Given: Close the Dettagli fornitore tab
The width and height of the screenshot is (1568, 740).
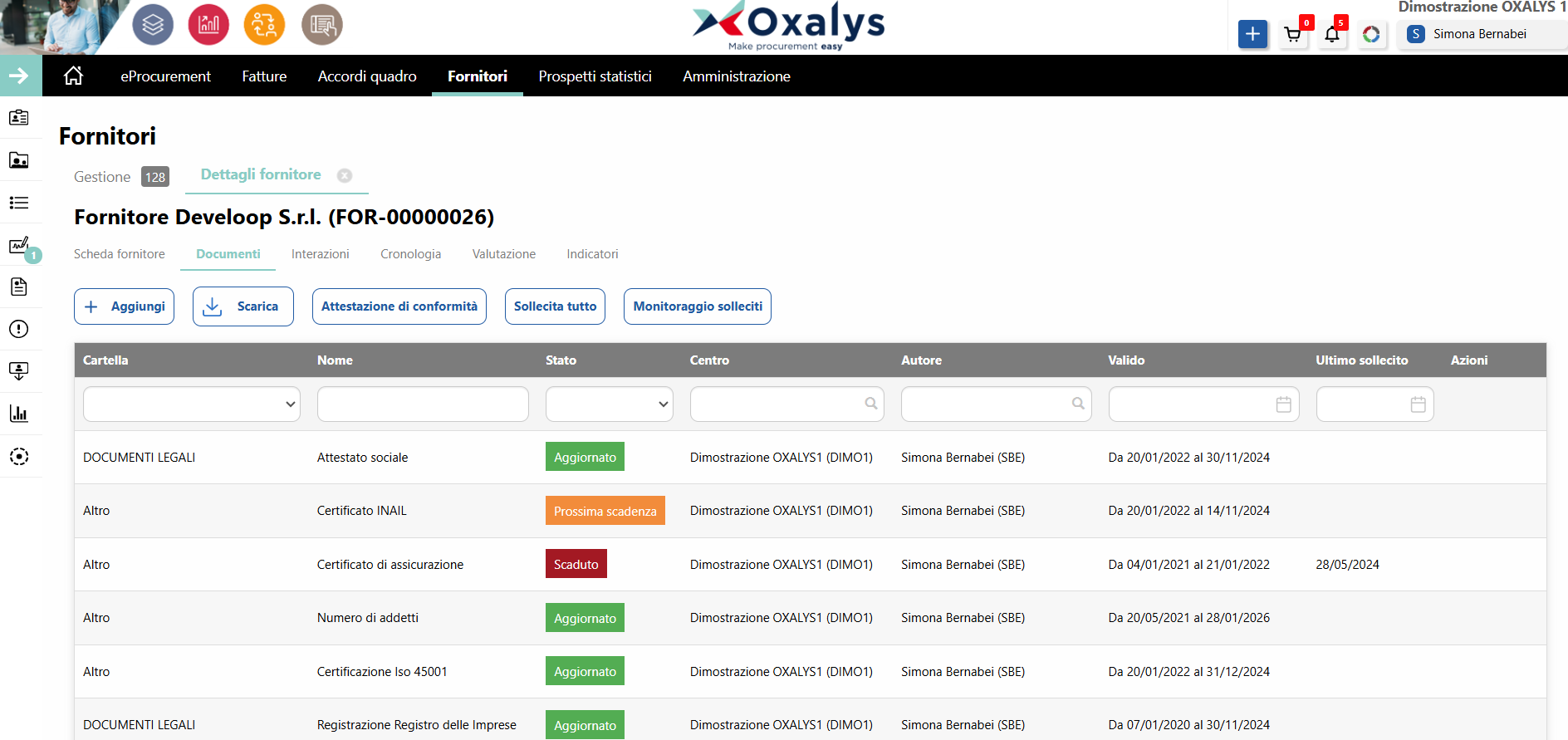Looking at the screenshot, I should tap(345, 175).
